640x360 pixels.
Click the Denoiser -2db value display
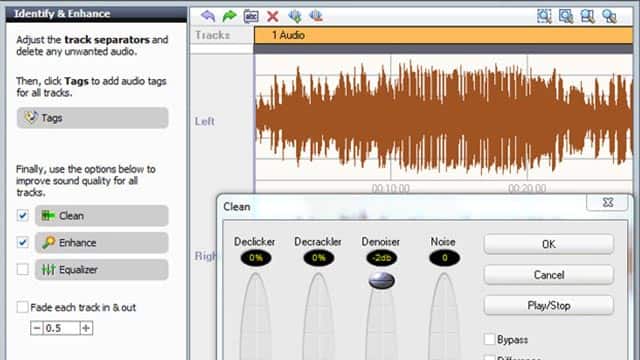click(381, 258)
